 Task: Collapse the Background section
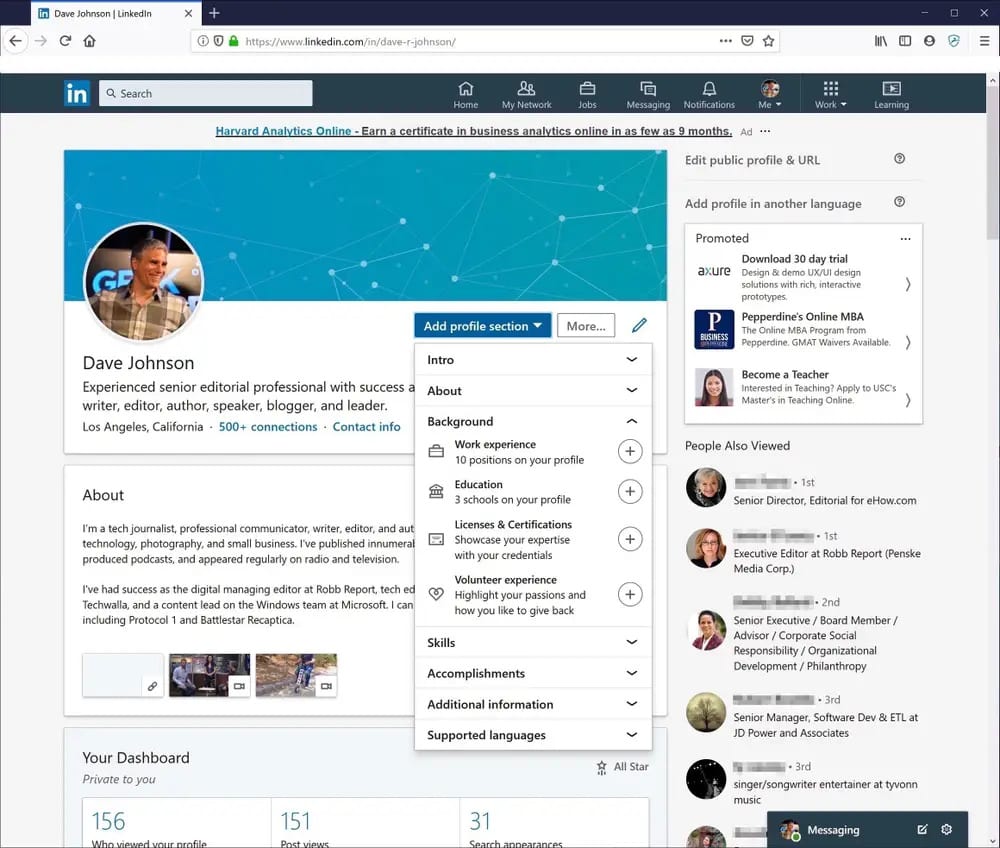point(533,421)
